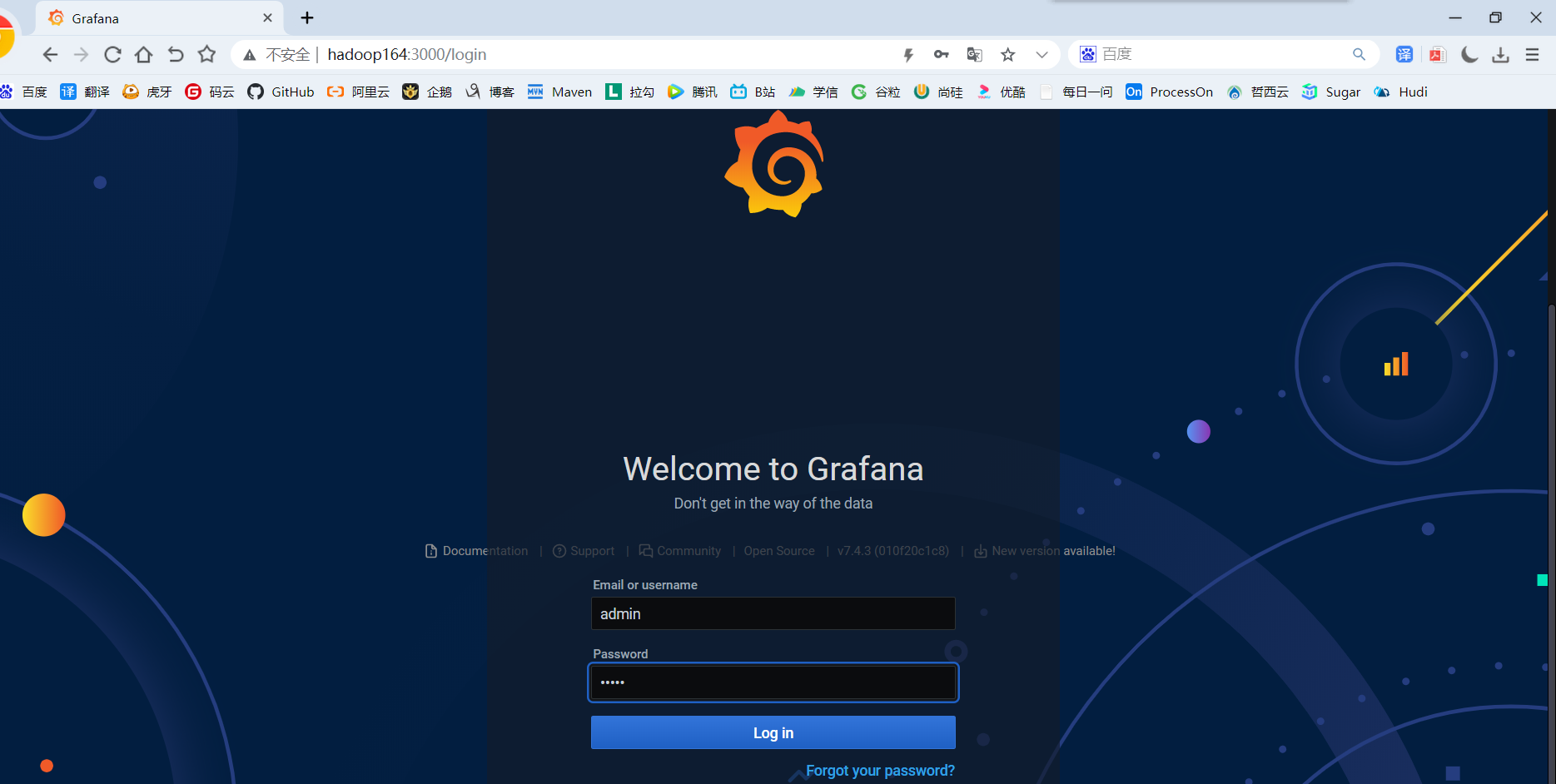
Task: Open the 阿里云 bookmark
Action: point(358,92)
